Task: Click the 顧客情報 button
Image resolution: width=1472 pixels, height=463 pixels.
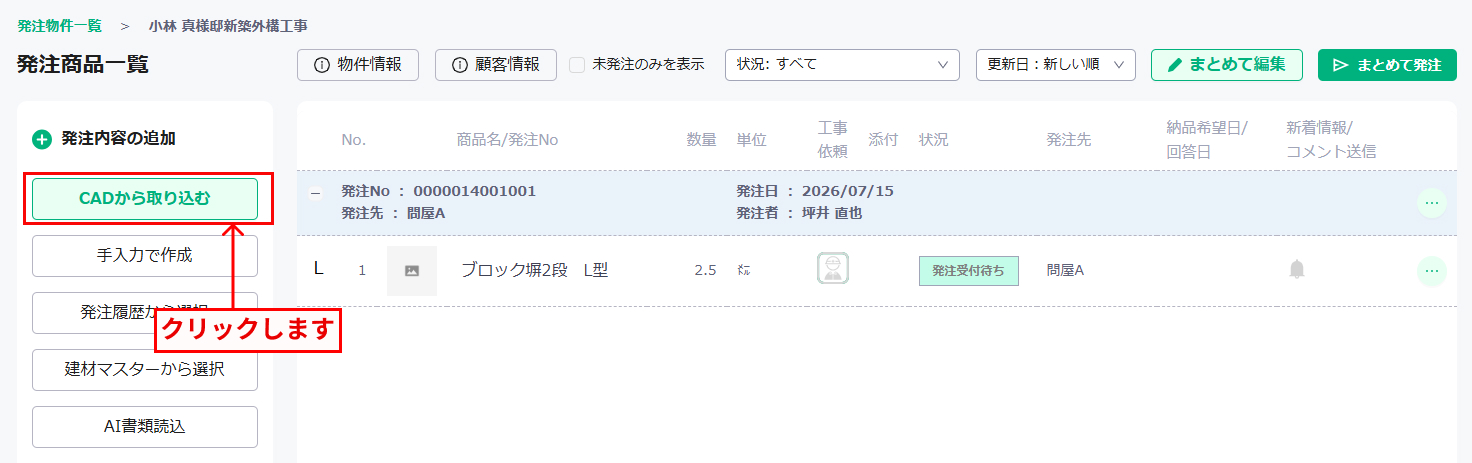Action: (x=496, y=64)
